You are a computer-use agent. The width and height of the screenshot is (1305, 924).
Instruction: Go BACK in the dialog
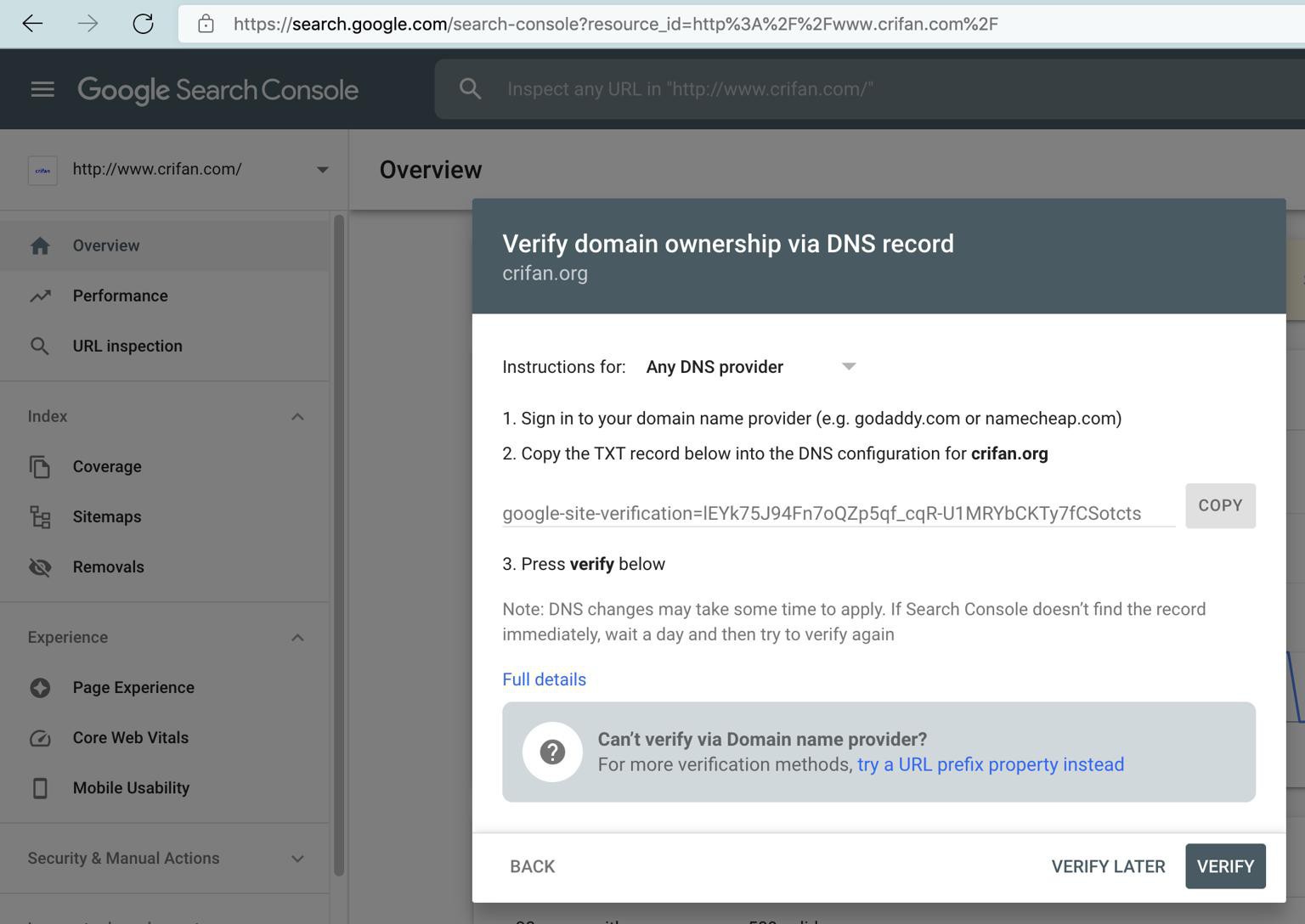(533, 866)
